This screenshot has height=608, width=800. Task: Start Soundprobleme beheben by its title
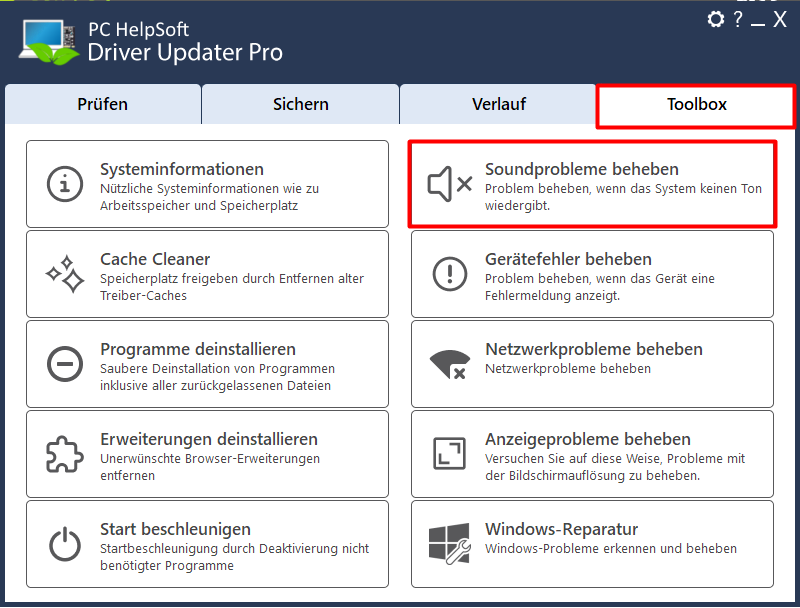click(582, 169)
